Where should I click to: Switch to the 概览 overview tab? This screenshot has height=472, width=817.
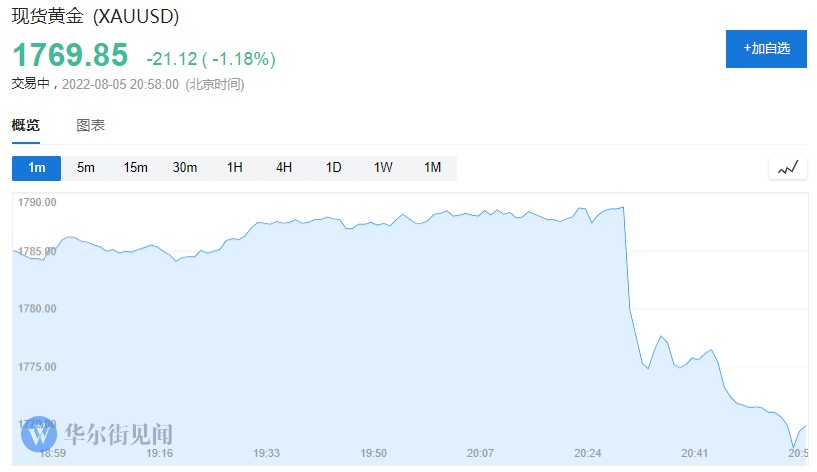click(x=26, y=126)
